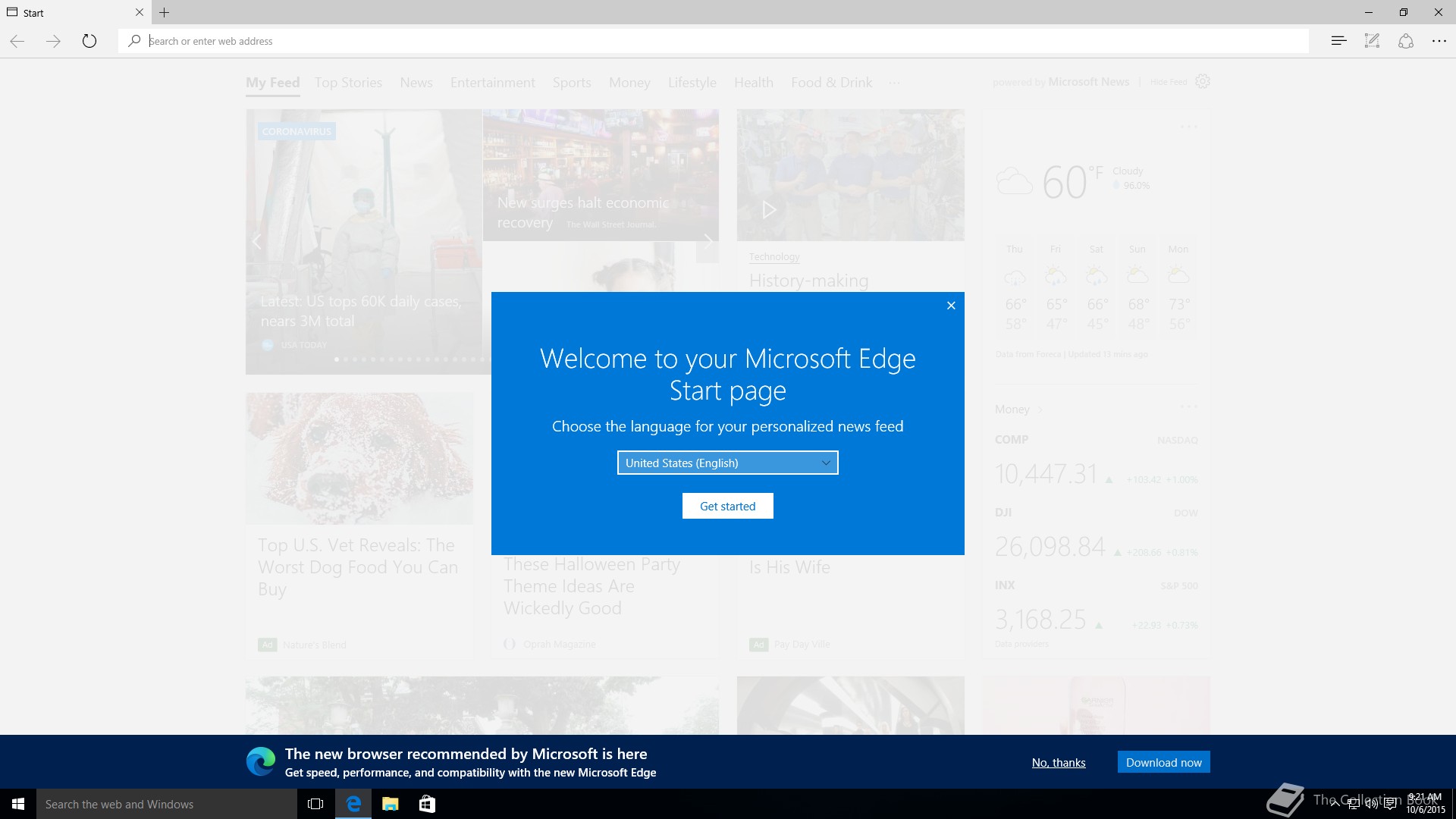
Task: Click the new Edge logo in banner
Action: (261, 761)
